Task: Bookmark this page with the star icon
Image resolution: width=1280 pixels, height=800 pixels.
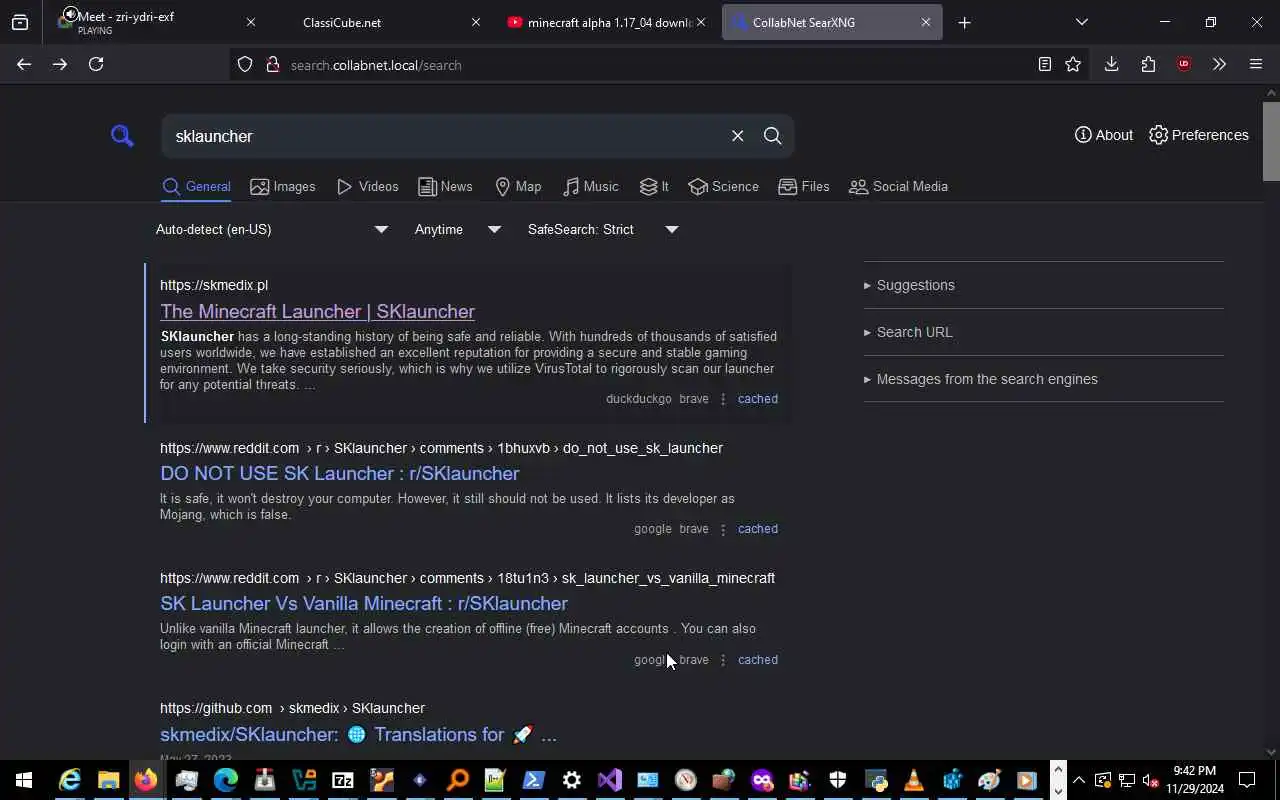Action: [x=1073, y=64]
